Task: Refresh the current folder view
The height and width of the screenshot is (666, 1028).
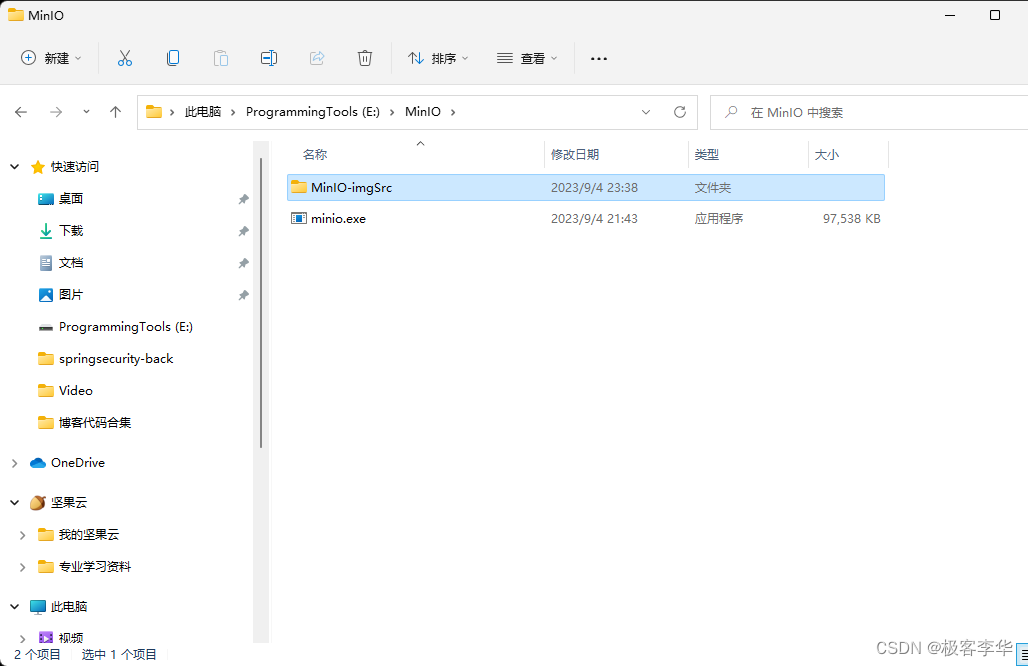Action: coord(680,112)
